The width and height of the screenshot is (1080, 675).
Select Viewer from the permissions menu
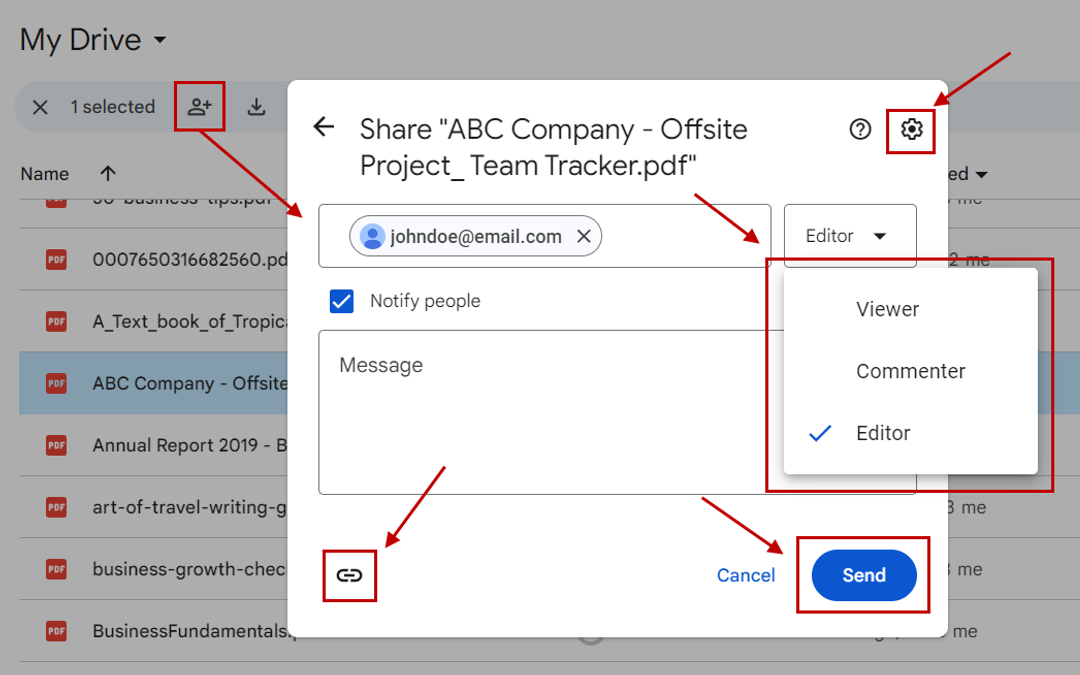[887, 309]
